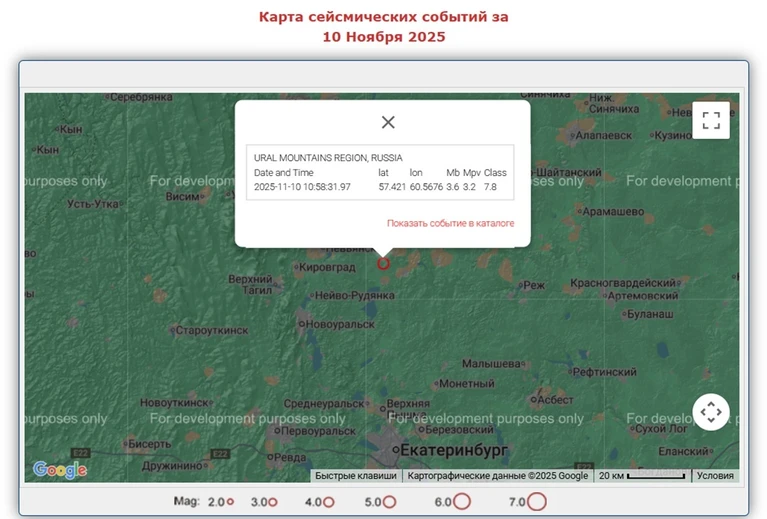Click the magnitude 7.0 legend circle
Image resolution: width=767 pixels, height=519 pixels.
[537, 502]
